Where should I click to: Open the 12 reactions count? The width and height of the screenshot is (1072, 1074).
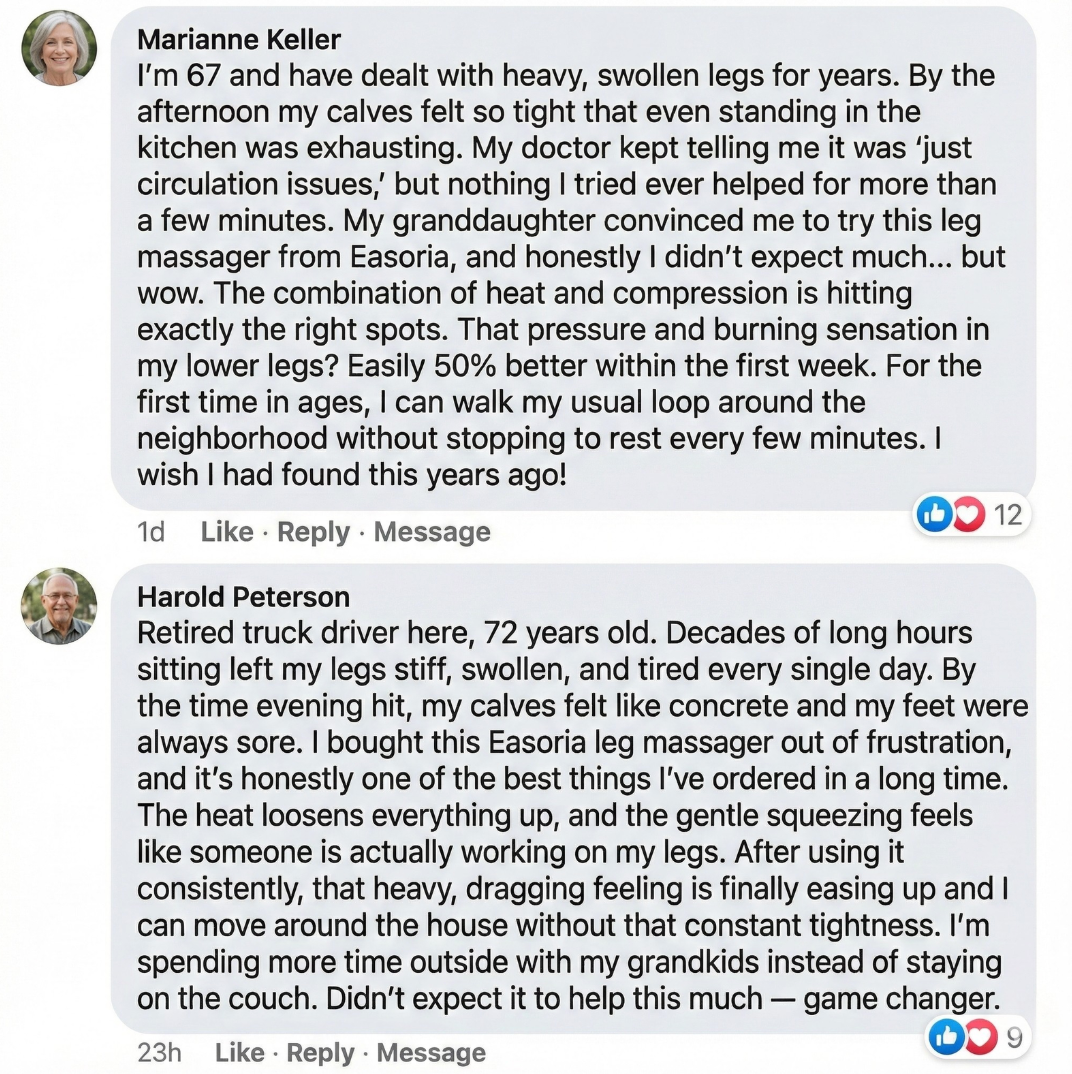1008,515
